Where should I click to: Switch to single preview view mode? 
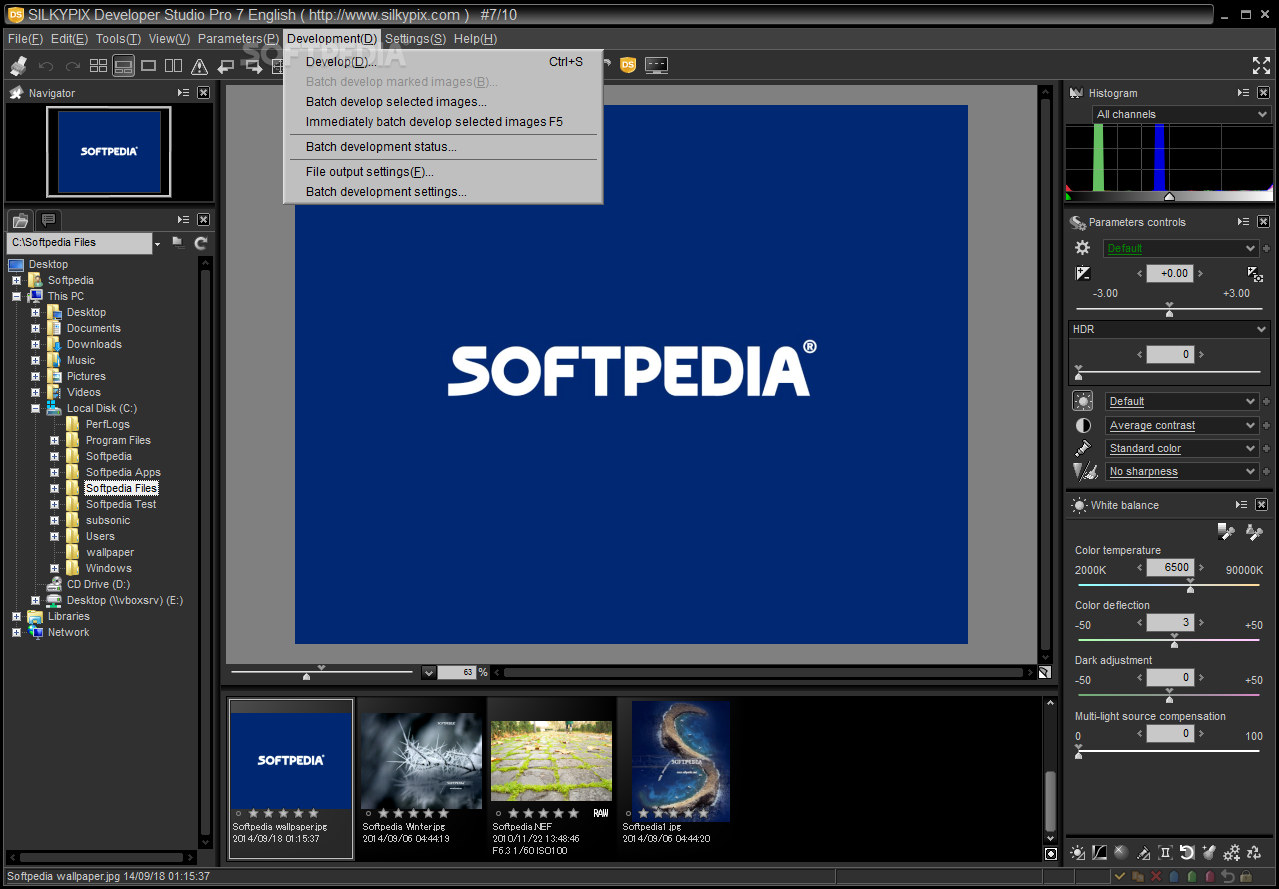(x=148, y=66)
